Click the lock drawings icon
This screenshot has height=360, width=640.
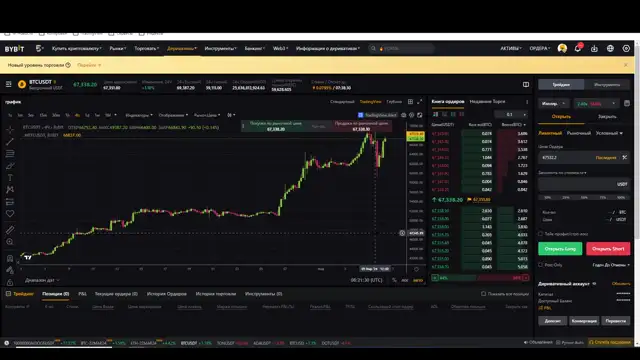point(10,282)
